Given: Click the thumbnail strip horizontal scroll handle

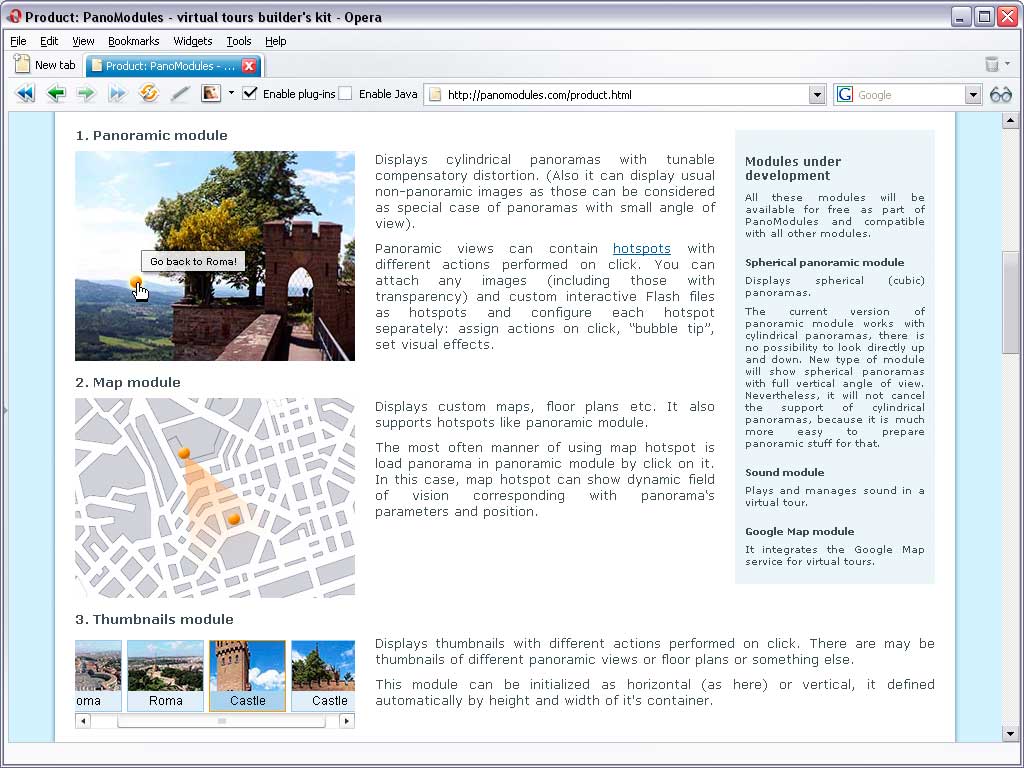Looking at the screenshot, I should [x=221, y=721].
